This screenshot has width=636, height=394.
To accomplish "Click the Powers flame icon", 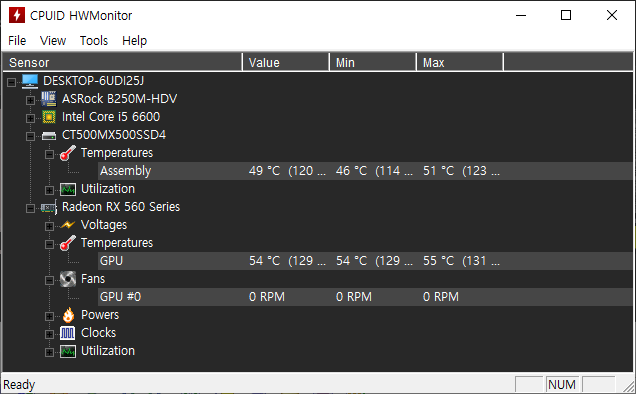I will 68,315.
